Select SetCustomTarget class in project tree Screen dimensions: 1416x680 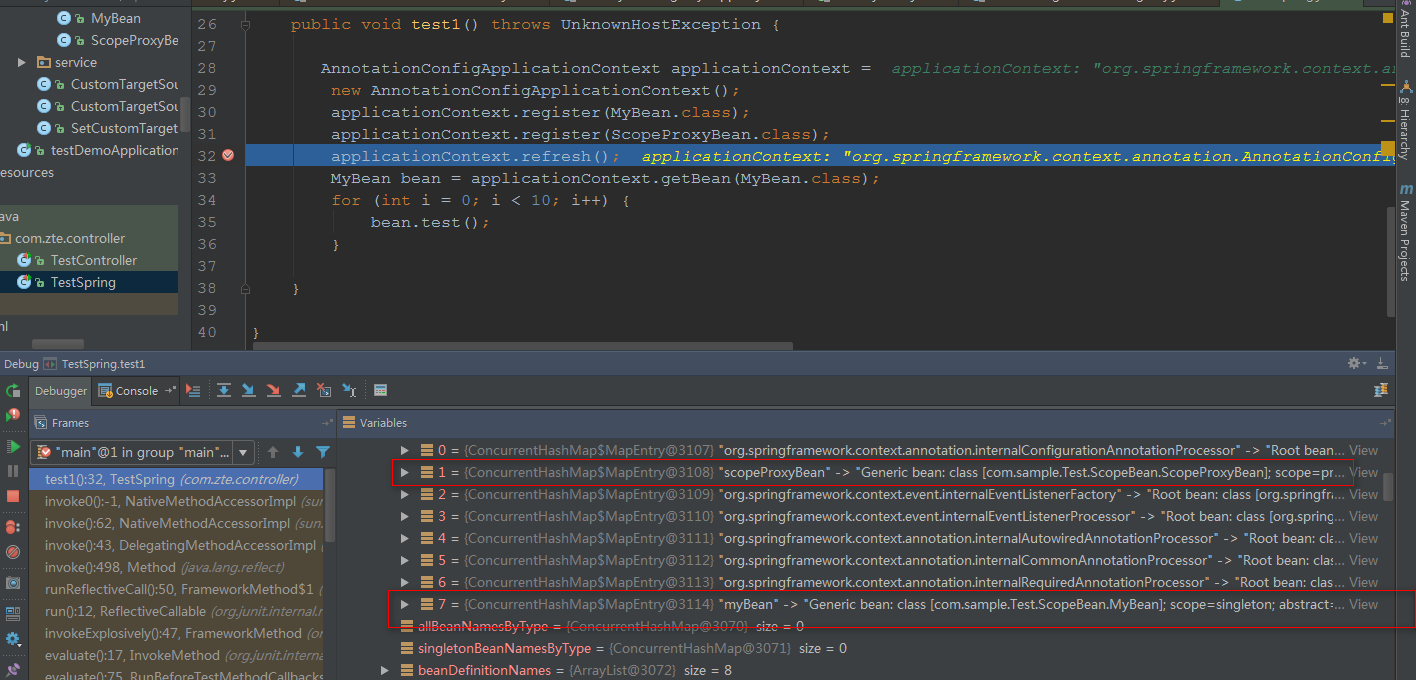124,129
